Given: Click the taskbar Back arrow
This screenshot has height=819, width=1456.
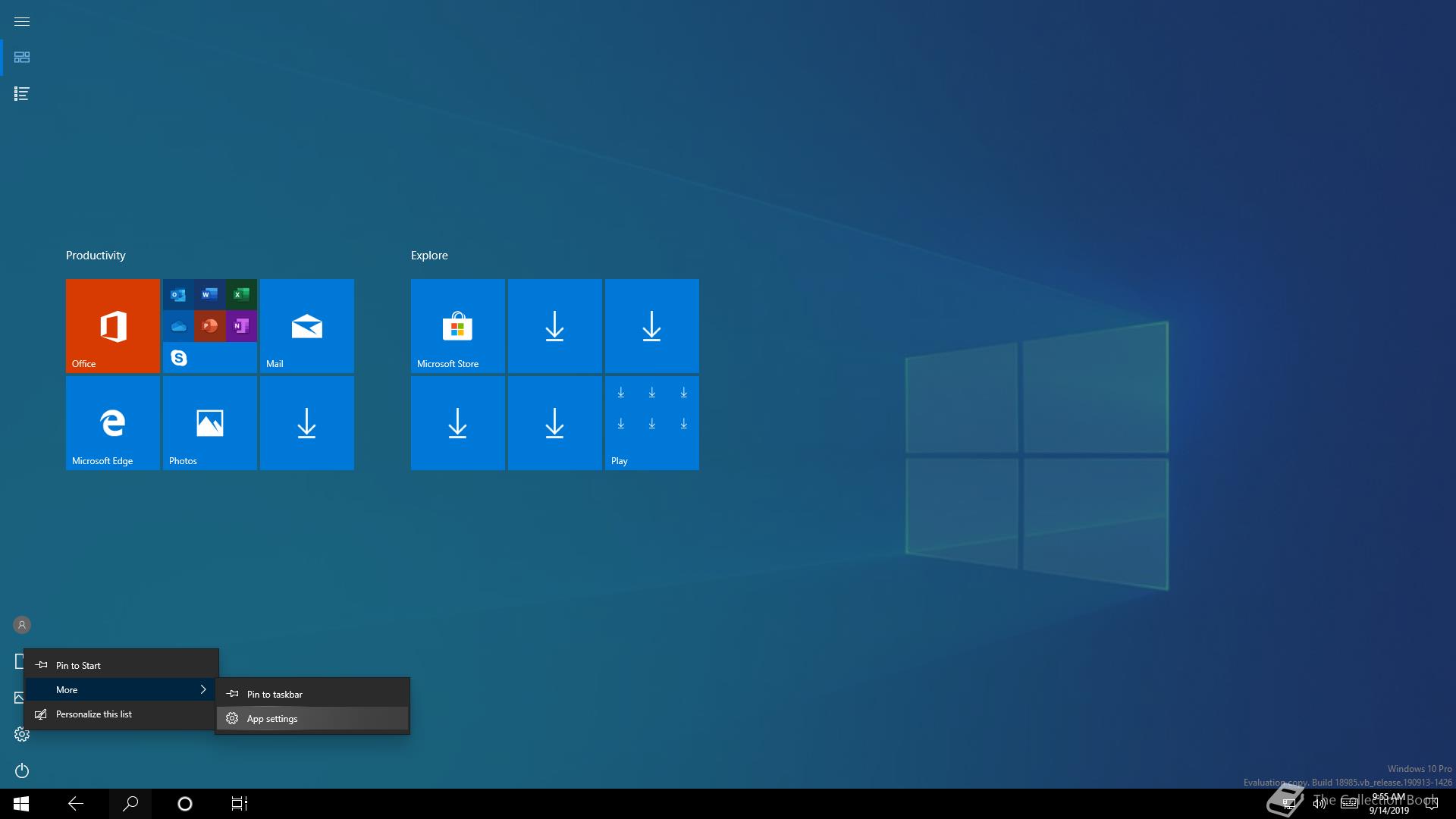Looking at the screenshot, I should (76, 804).
